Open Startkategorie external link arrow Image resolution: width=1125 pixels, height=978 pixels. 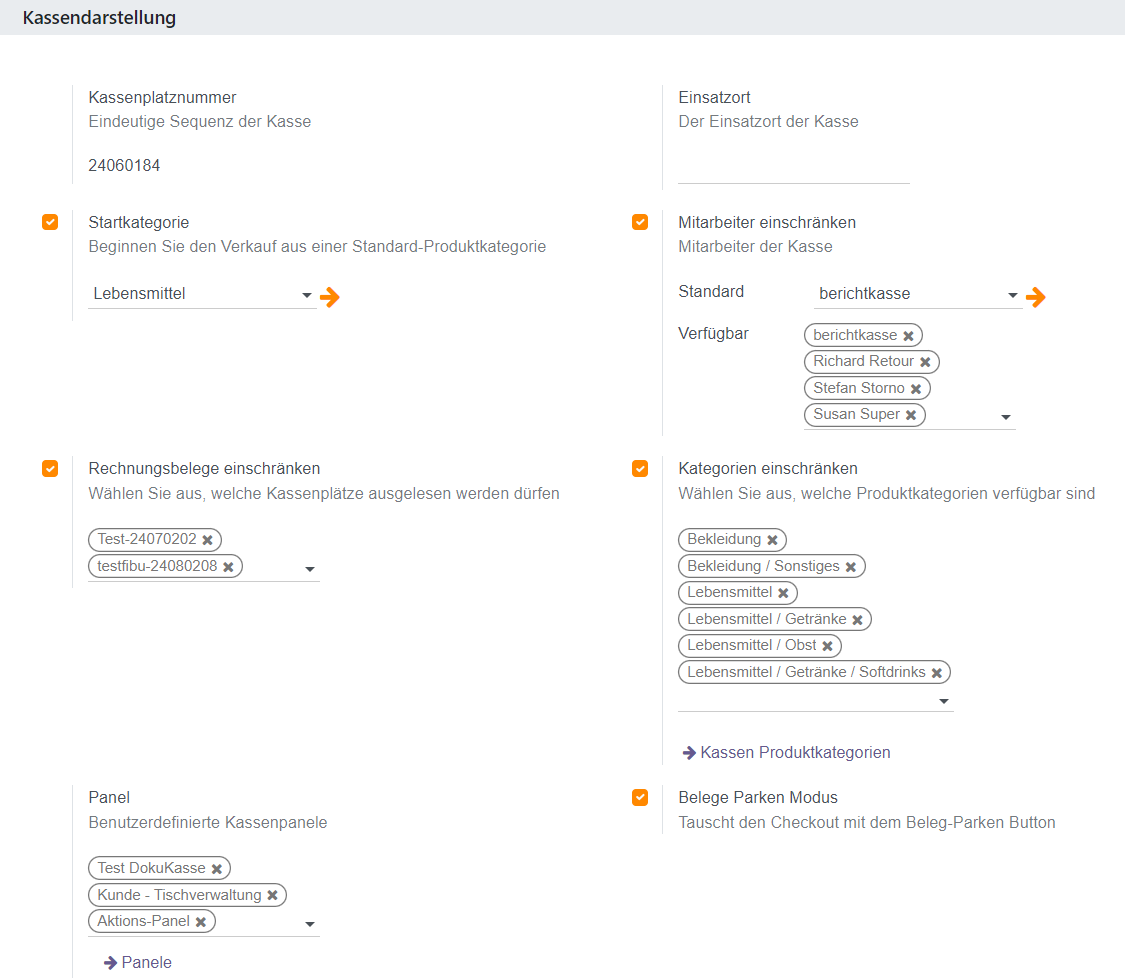pos(330,297)
